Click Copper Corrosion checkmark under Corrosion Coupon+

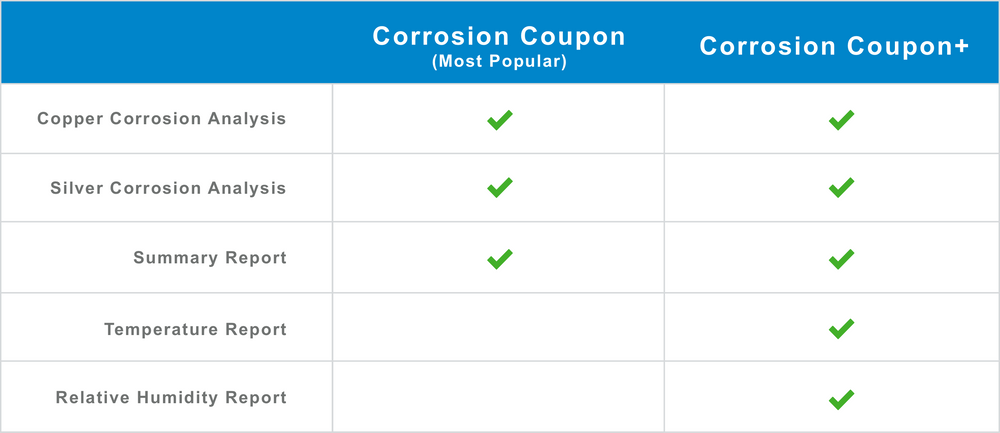(x=841, y=120)
